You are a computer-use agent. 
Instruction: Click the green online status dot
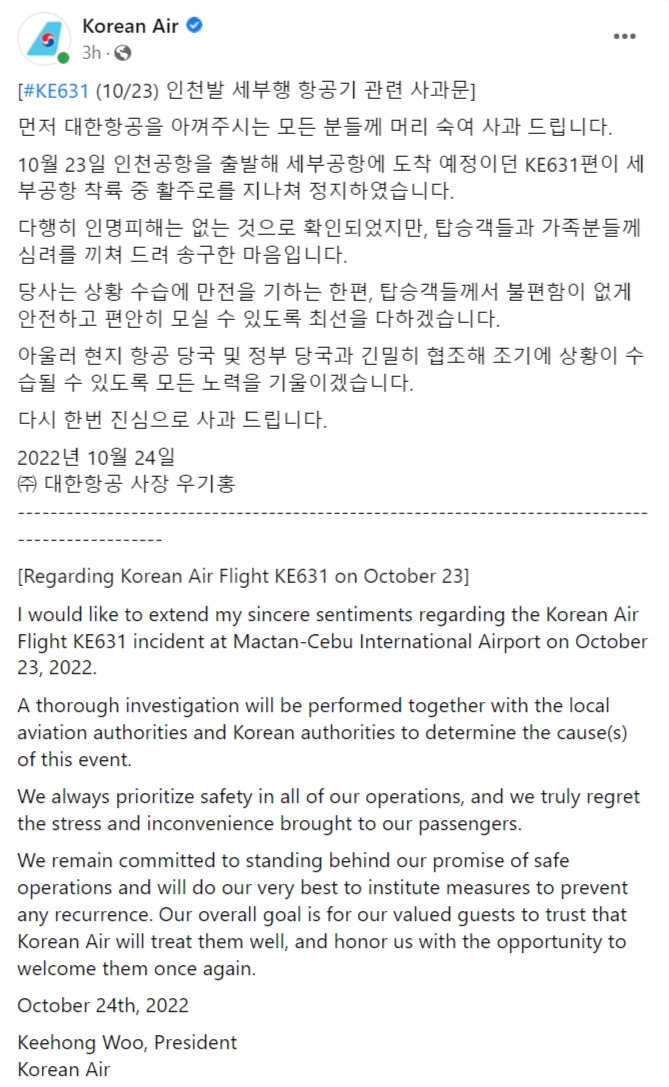click(x=63, y=58)
